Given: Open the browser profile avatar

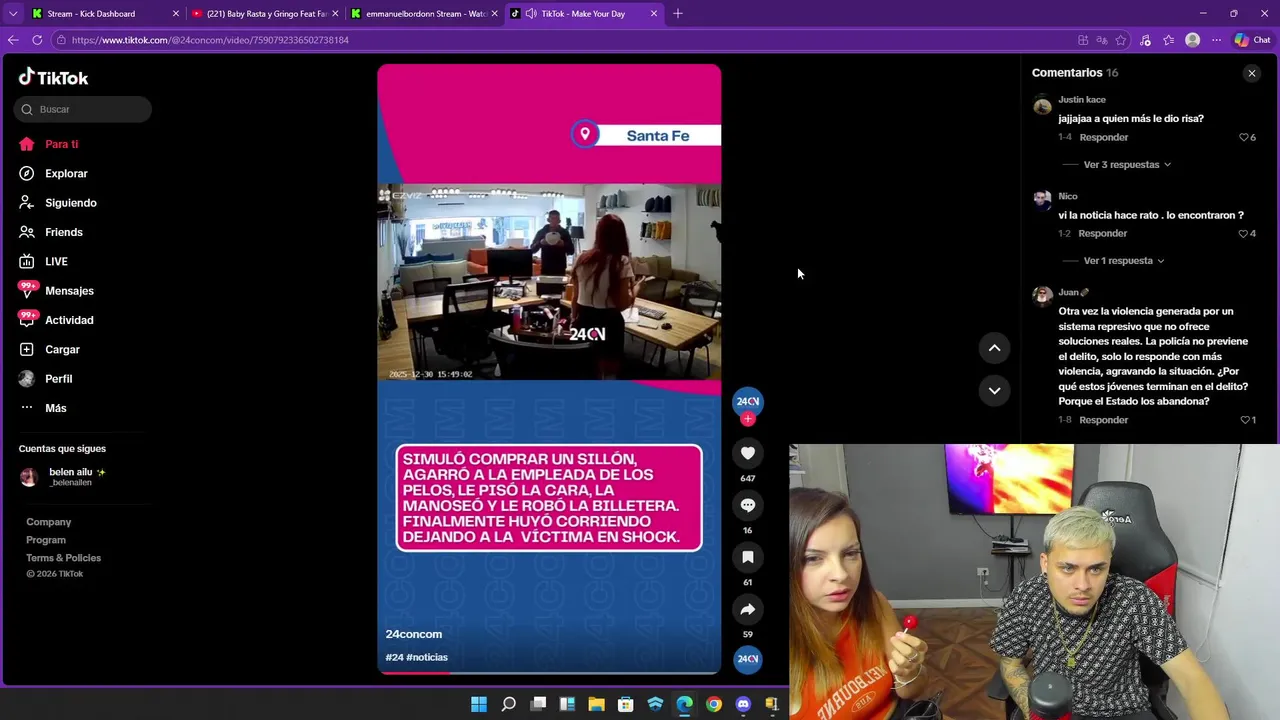Looking at the screenshot, I should click(1192, 40).
